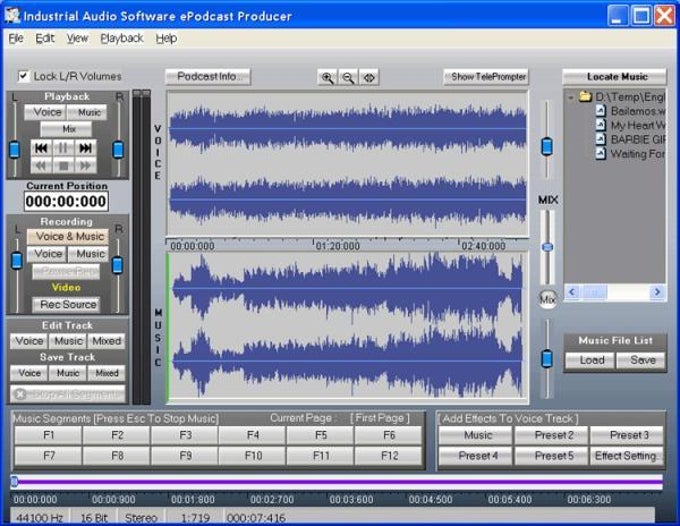Save the Mixed track
680x526 pixels.
click(x=107, y=373)
